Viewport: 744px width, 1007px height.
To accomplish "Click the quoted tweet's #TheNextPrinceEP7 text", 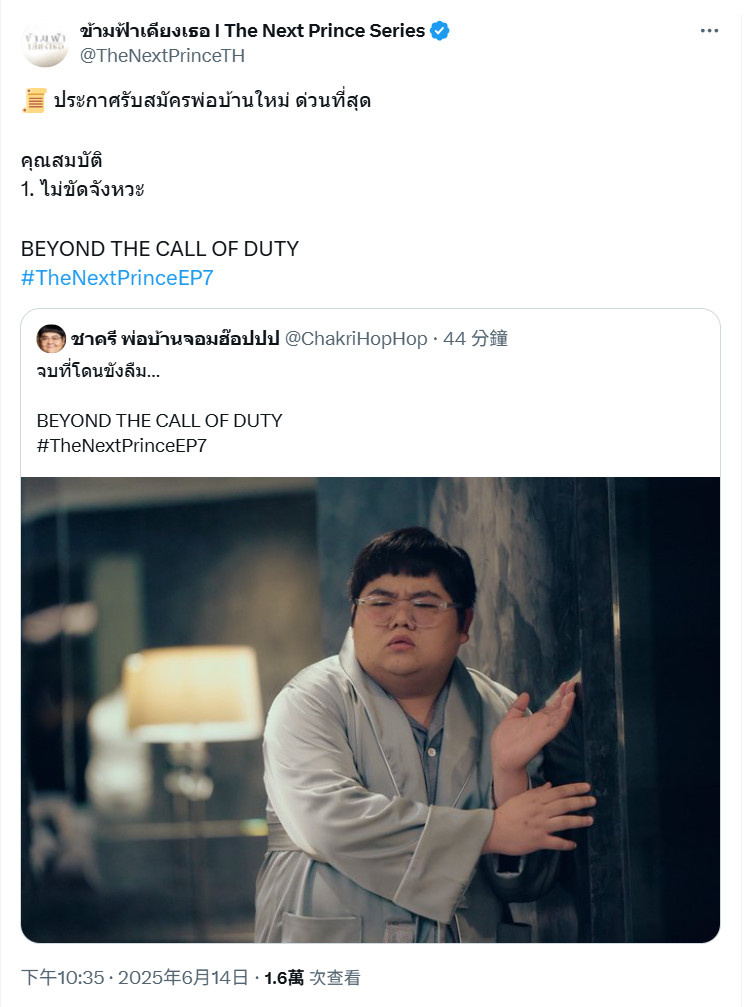I will coord(121,446).
